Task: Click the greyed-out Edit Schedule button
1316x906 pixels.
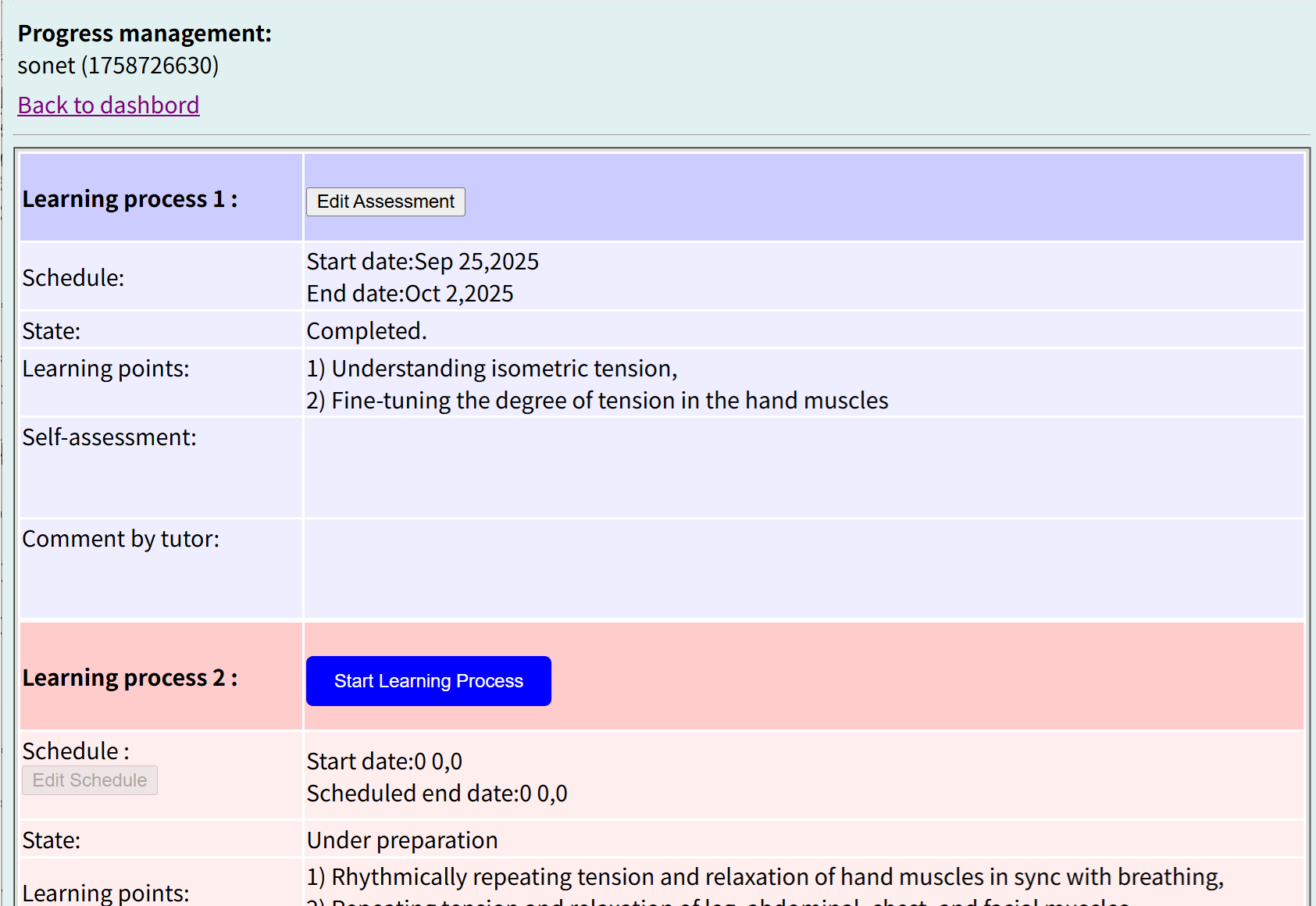Action: pyautogui.click(x=90, y=780)
